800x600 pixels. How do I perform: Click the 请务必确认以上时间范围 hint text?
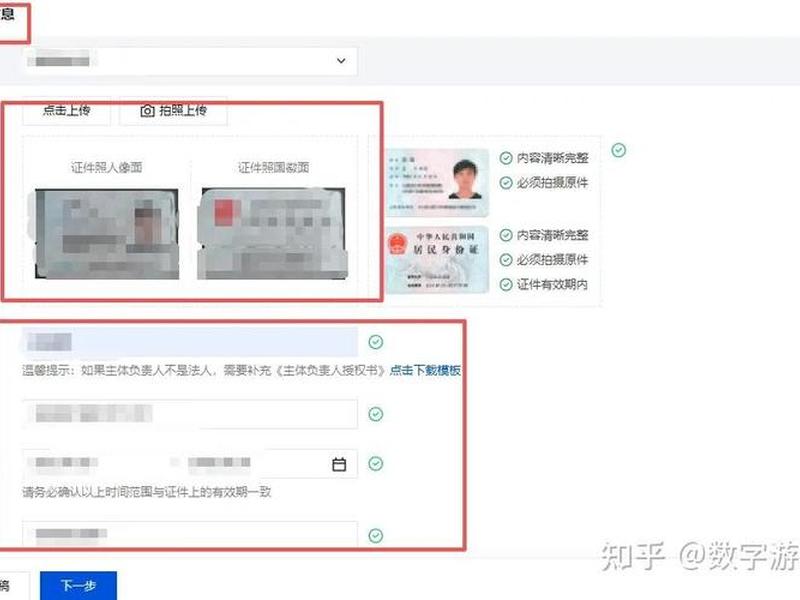pyautogui.click(x=147, y=492)
